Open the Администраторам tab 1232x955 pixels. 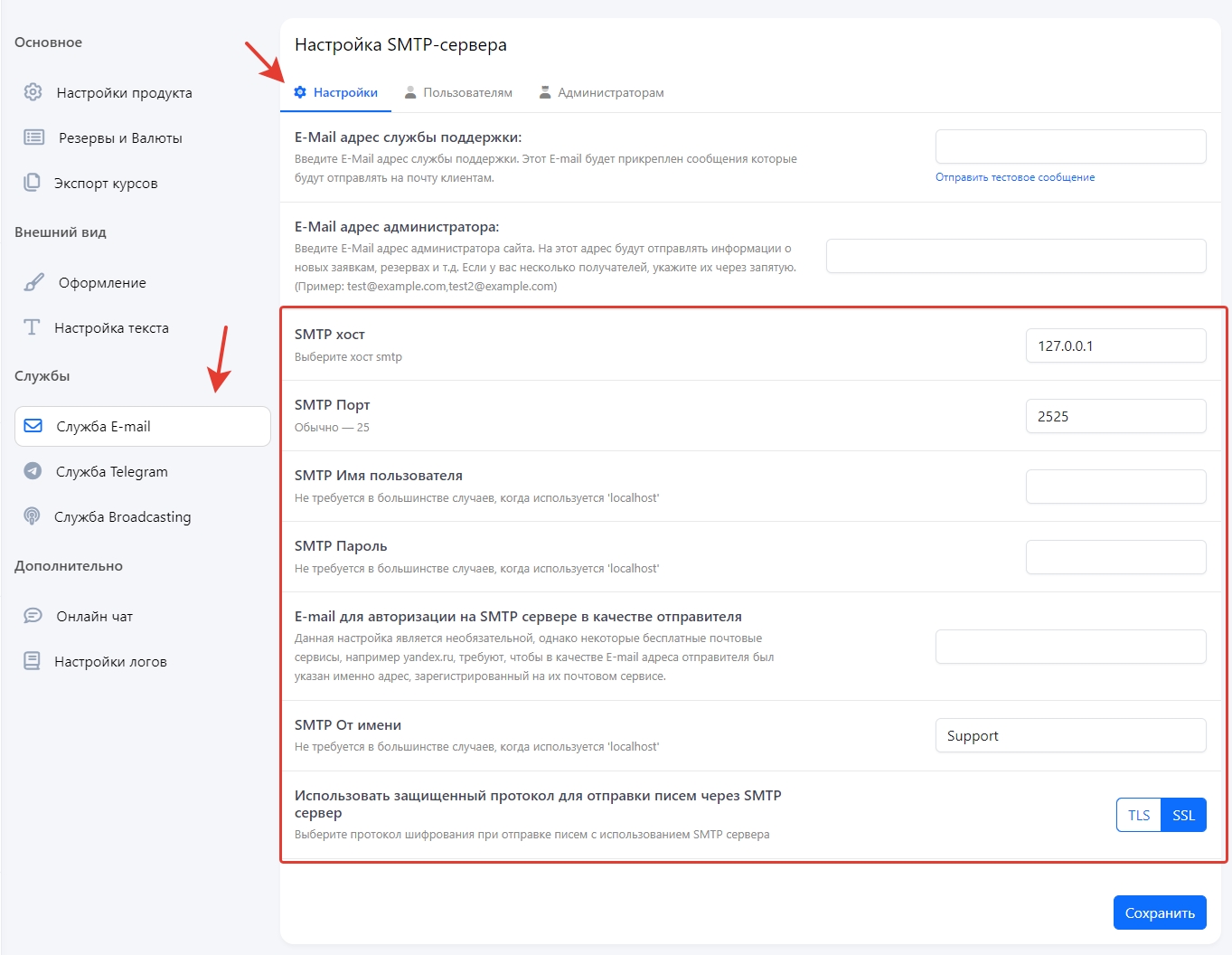[x=601, y=92]
